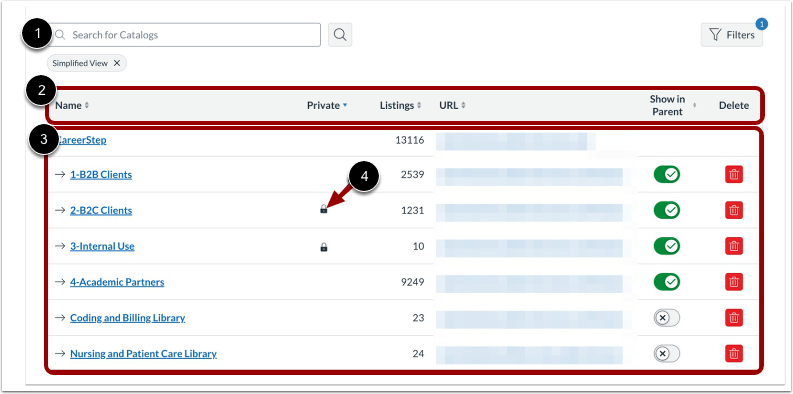
Task: Open the CareerStep catalog link
Action: point(81,140)
